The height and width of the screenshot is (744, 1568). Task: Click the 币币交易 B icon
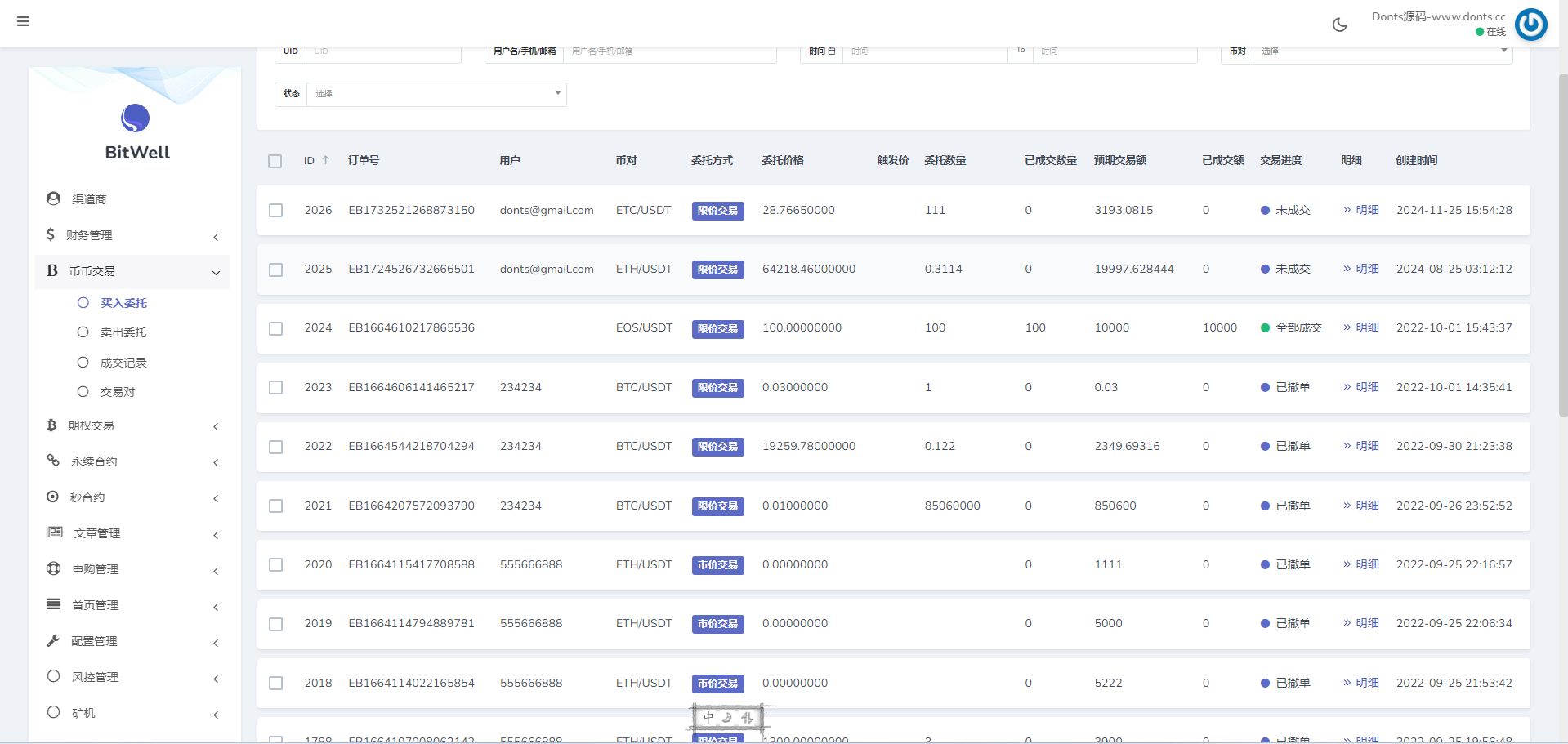point(52,270)
